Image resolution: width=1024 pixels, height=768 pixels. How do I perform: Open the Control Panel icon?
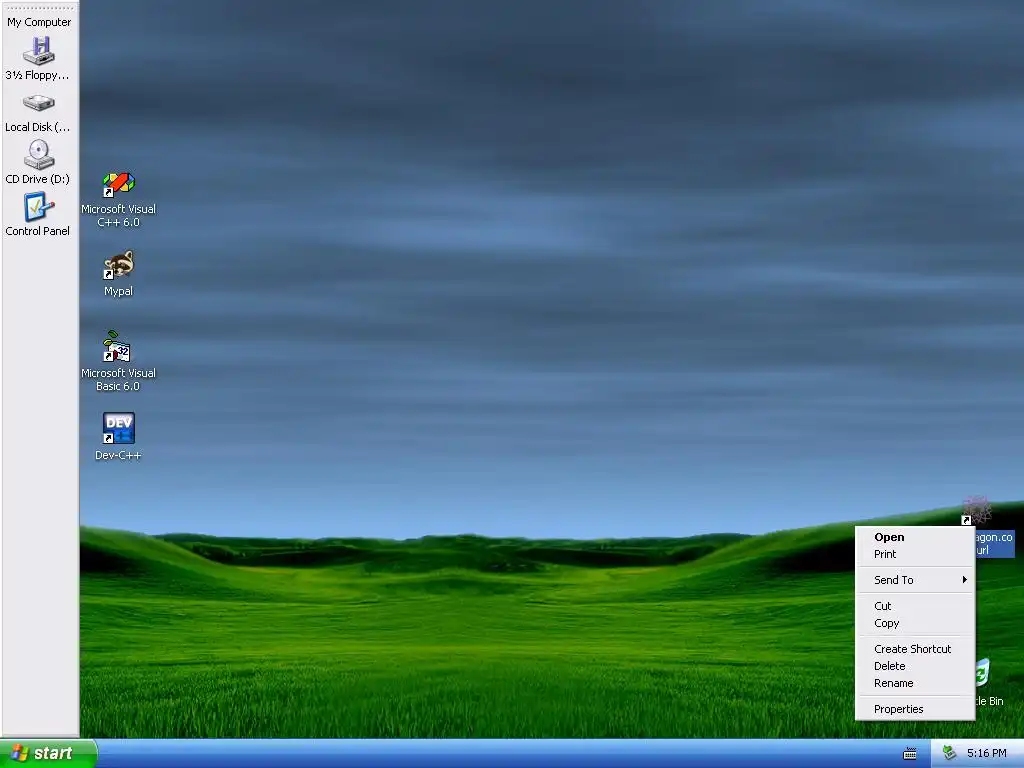coord(39,207)
